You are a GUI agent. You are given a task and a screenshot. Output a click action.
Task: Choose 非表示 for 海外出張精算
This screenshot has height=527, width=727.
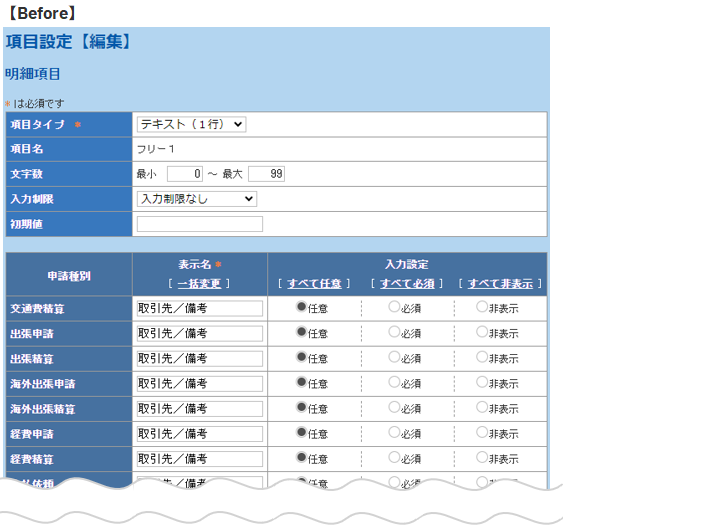pyautogui.click(x=482, y=407)
